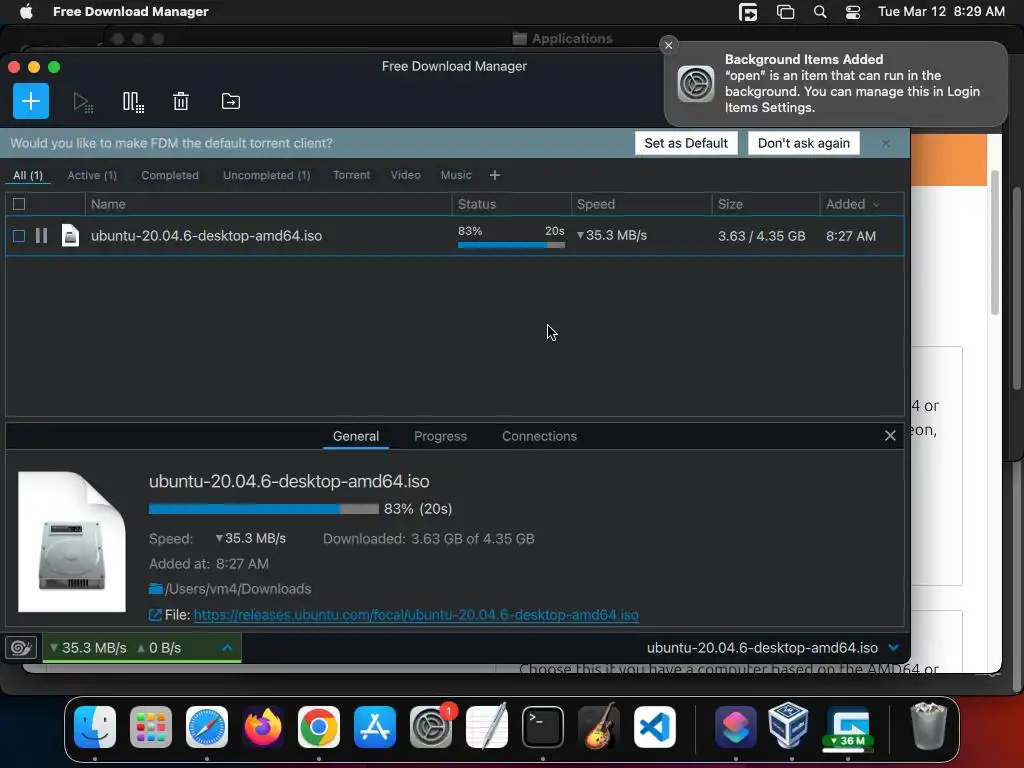Select the Completed filter tab
The height and width of the screenshot is (768, 1024).
pos(170,175)
